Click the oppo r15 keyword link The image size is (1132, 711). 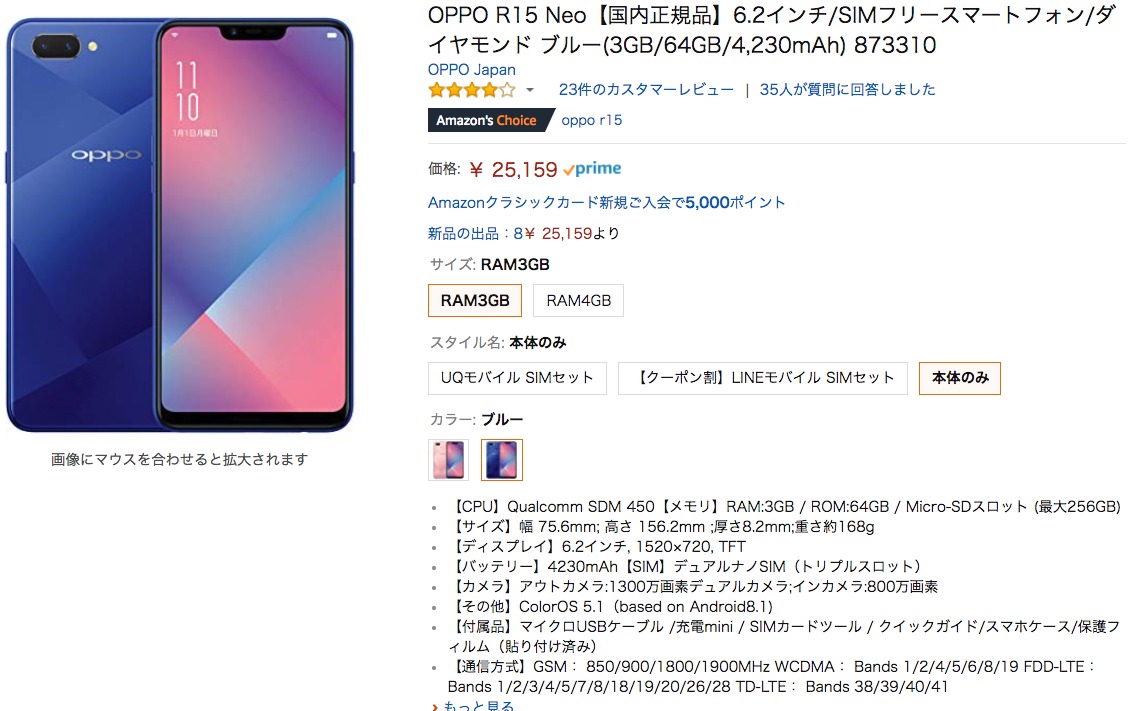click(591, 120)
